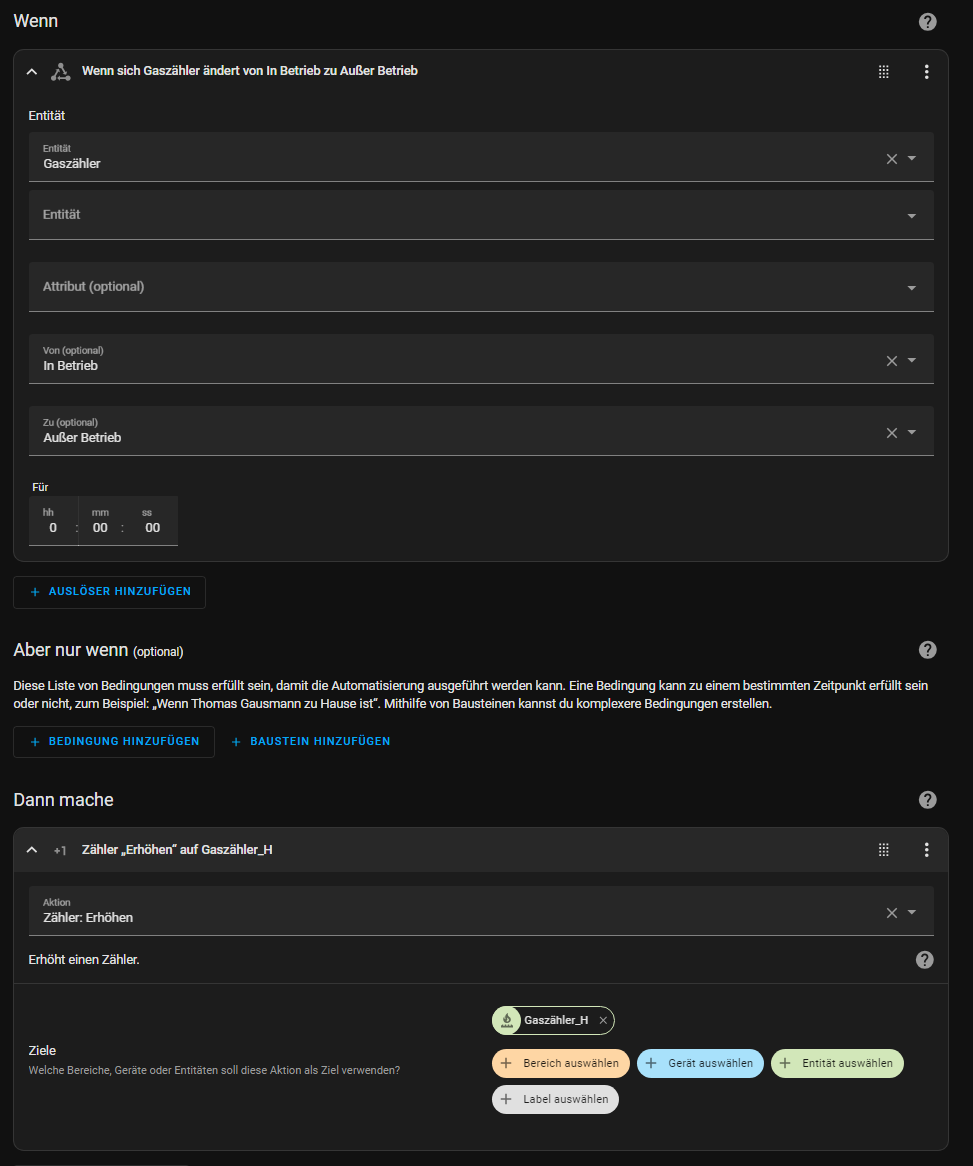Click Auslöser hinzufügen button

coord(109,592)
